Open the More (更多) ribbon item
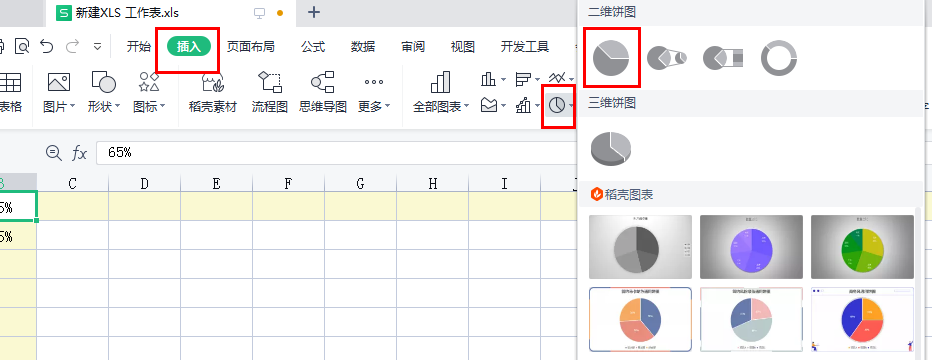The image size is (932, 360). [374, 93]
